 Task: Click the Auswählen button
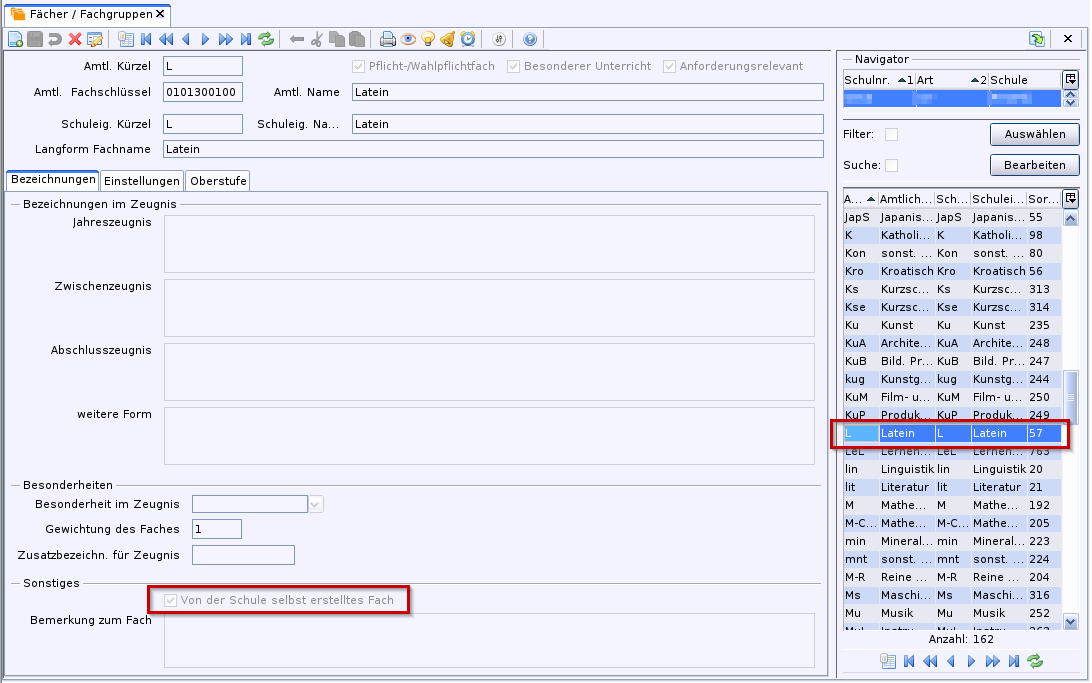click(x=1034, y=134)
